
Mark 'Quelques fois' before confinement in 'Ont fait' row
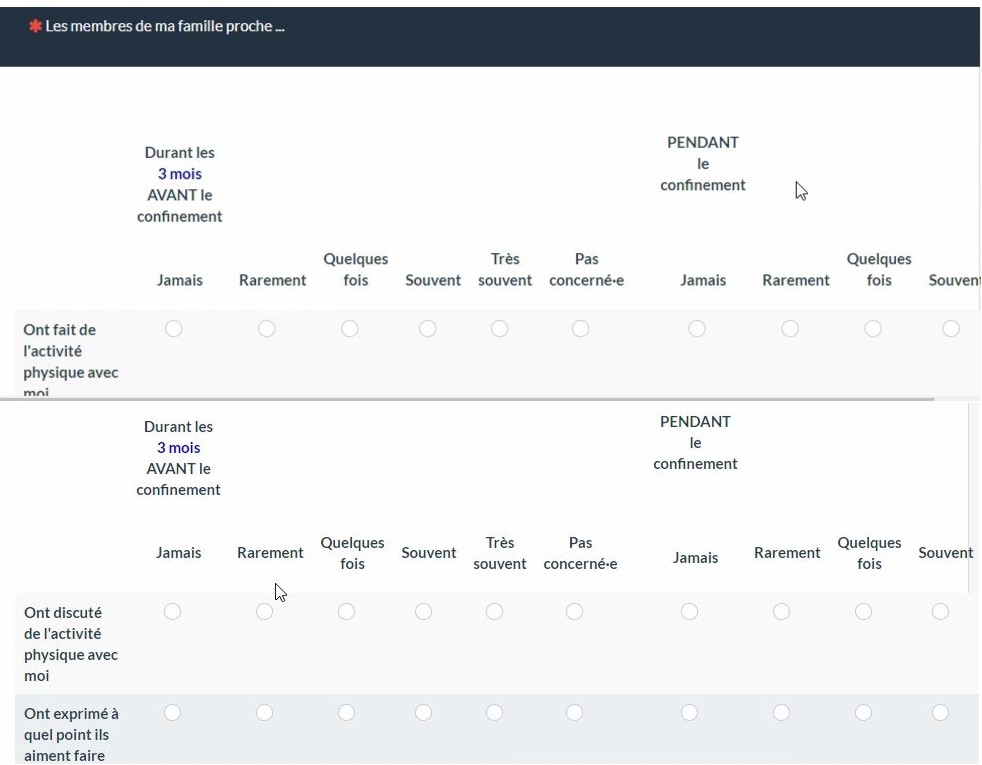350,328
